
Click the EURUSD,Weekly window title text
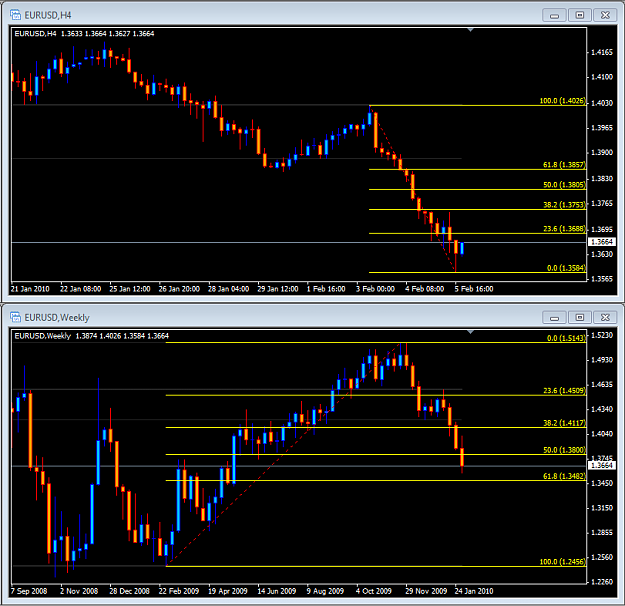tap(57, 318)
